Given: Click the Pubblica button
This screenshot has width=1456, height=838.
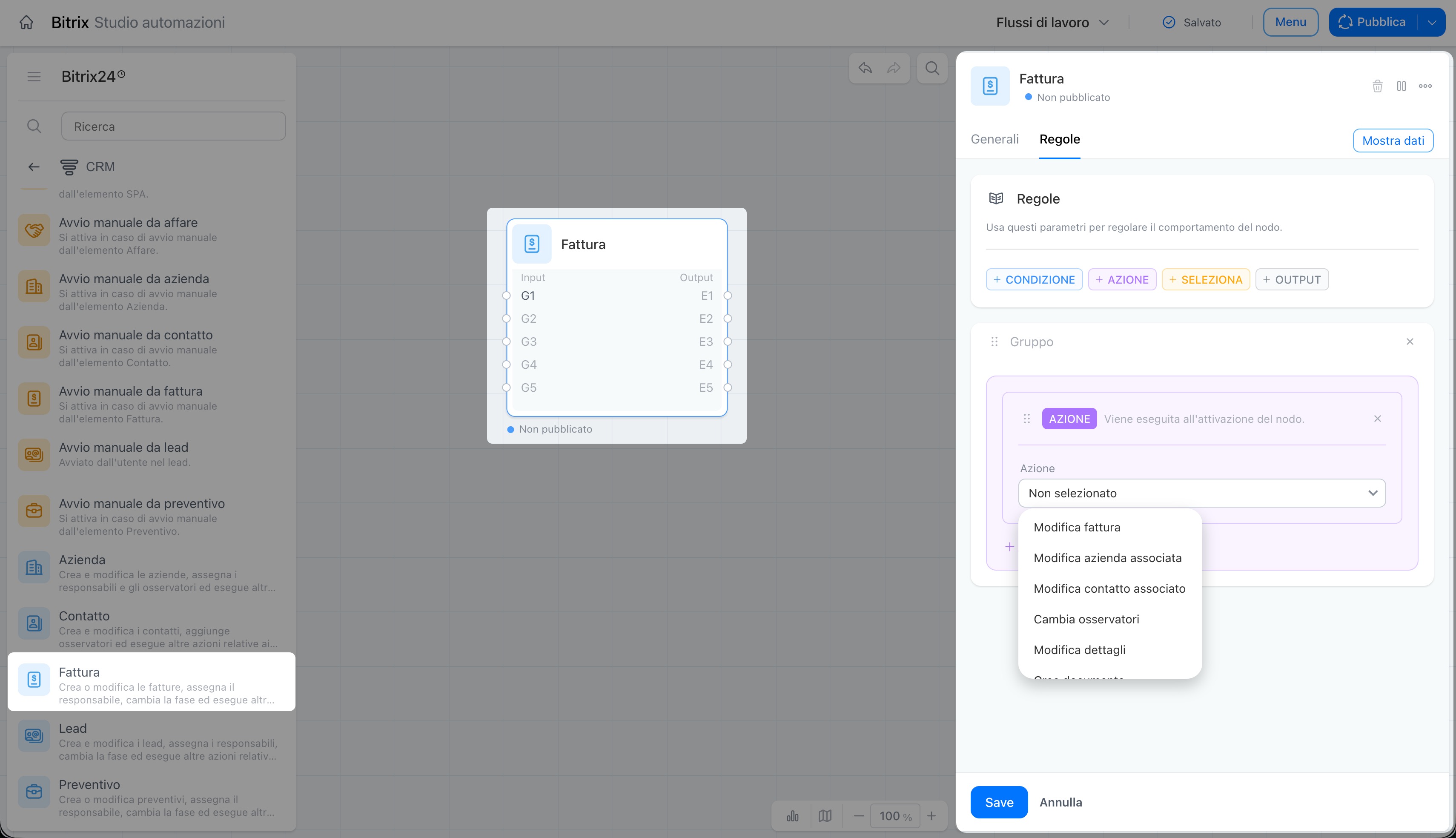Looking at the screenshot, I should coord(1373,23).
